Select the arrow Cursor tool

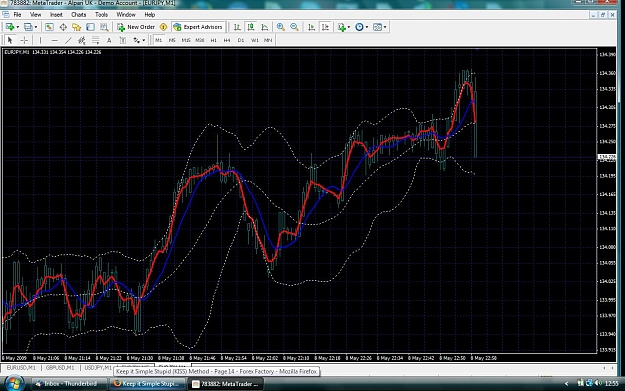pyautogui.click(x=10, y=40)
